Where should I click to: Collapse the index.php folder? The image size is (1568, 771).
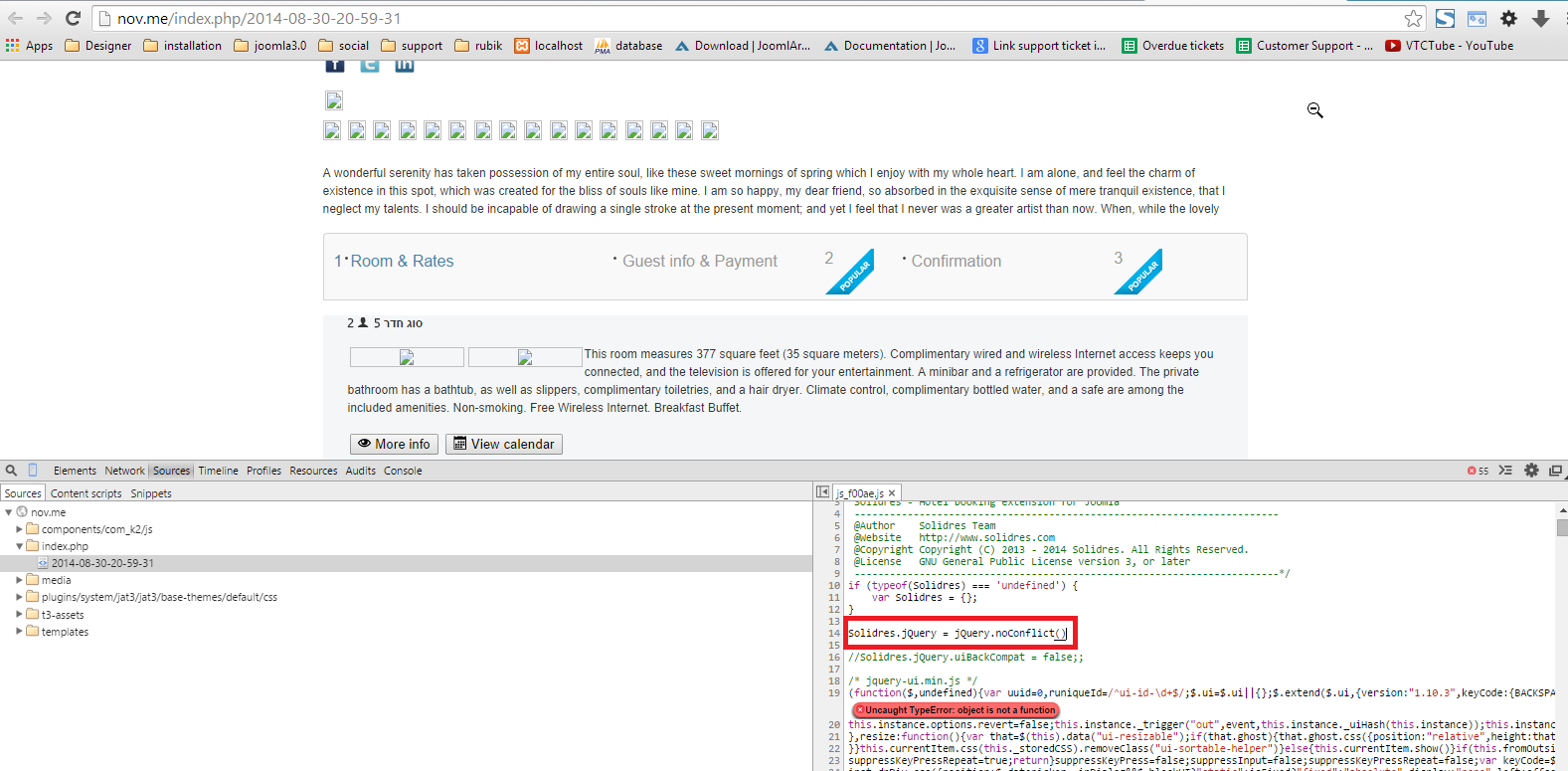click(19, 546)
